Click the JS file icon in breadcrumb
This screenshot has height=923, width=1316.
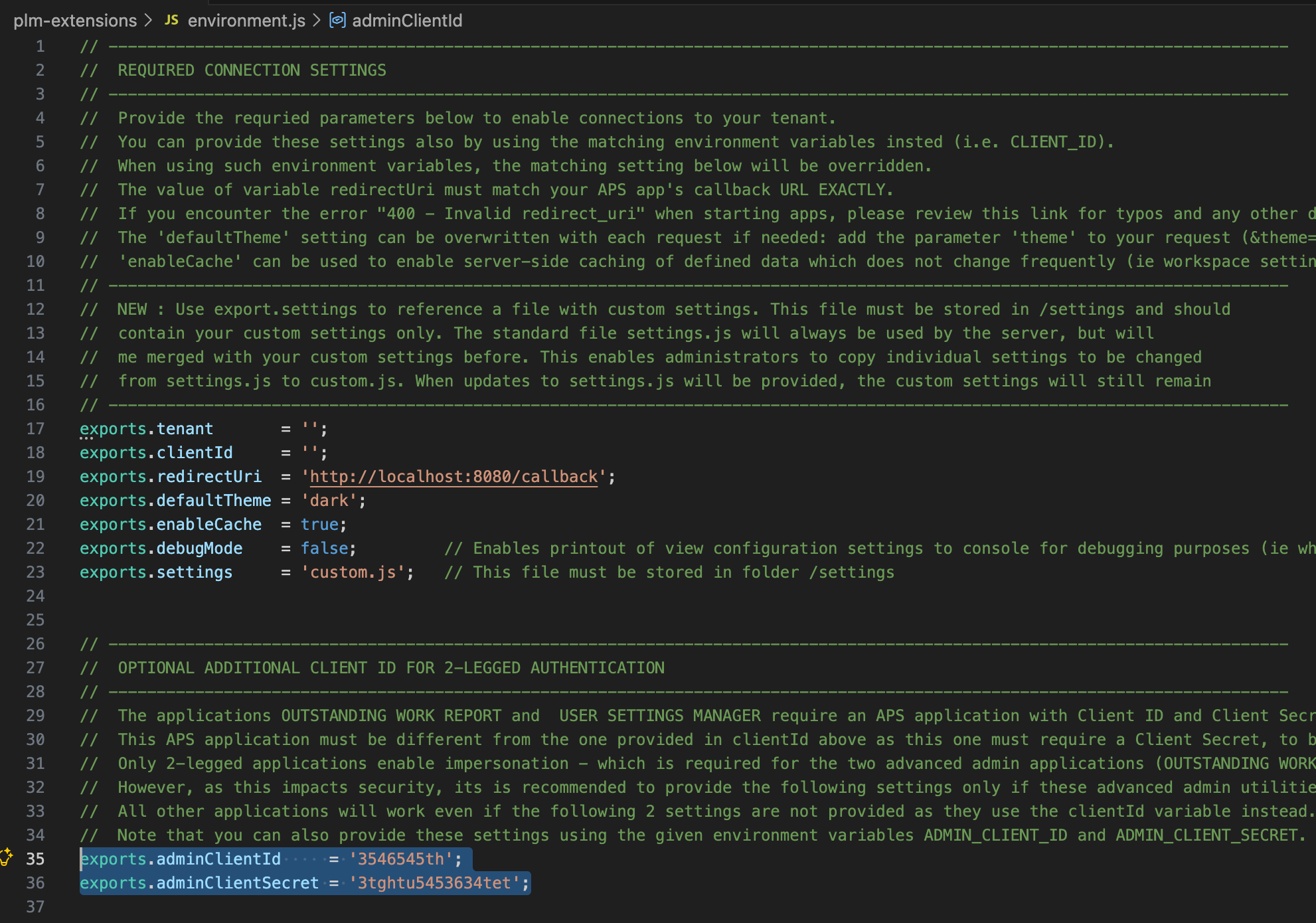(x=171, y=21)
